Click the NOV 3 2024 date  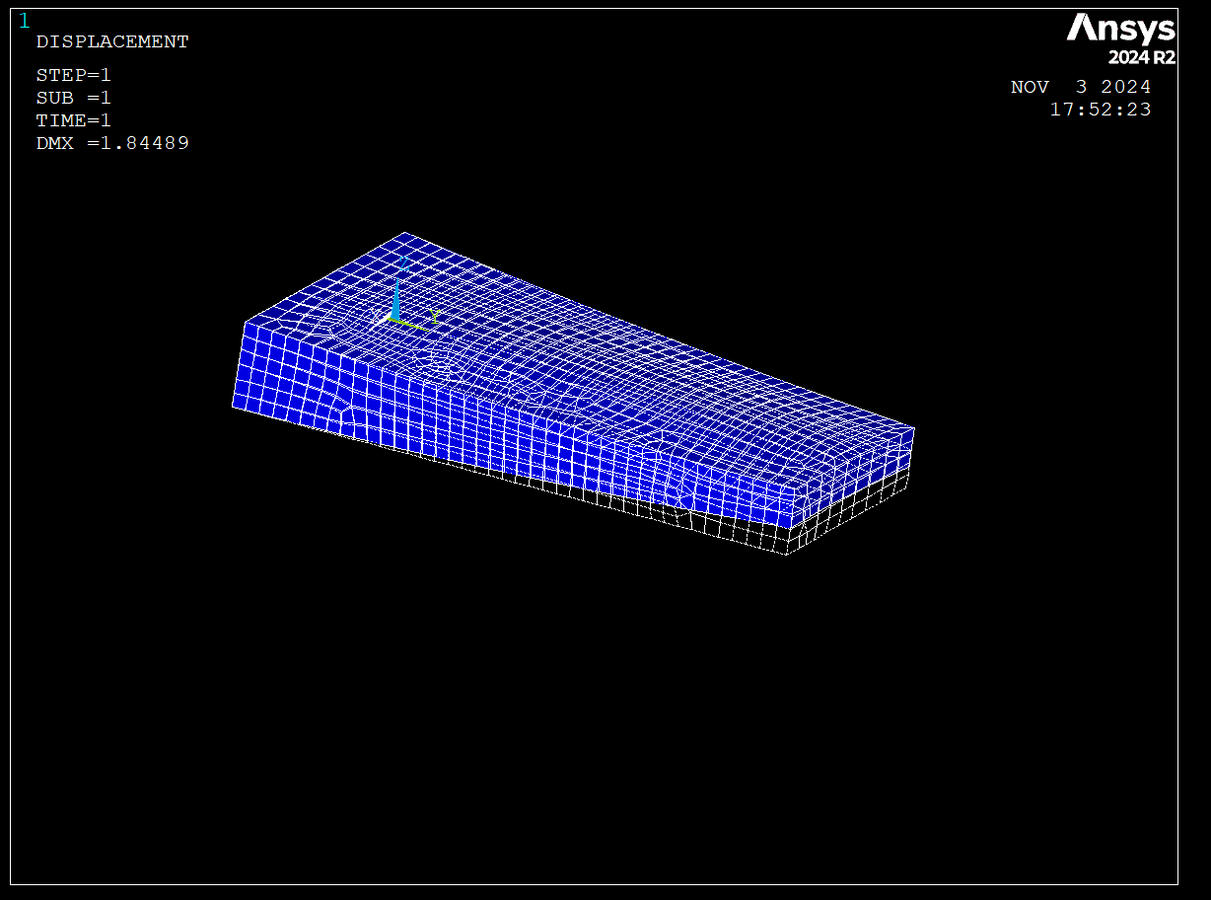click(x=1080, y=88)
